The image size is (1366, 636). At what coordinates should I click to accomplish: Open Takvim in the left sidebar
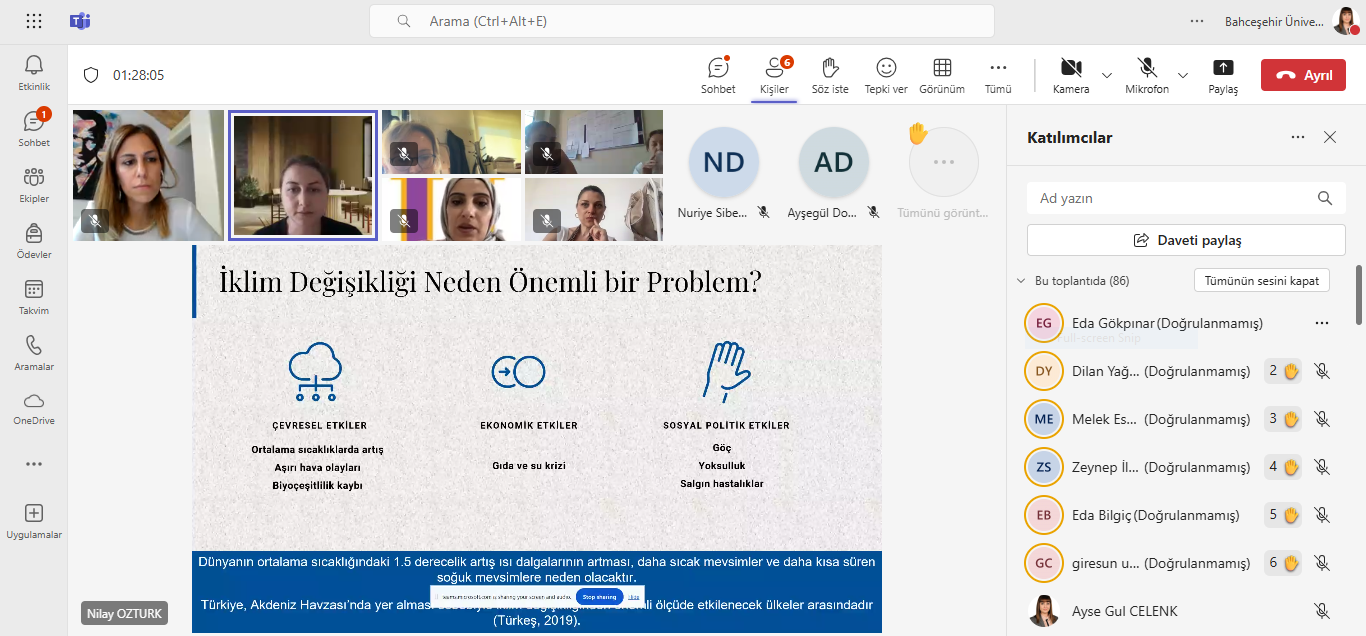tap(34, 297)
